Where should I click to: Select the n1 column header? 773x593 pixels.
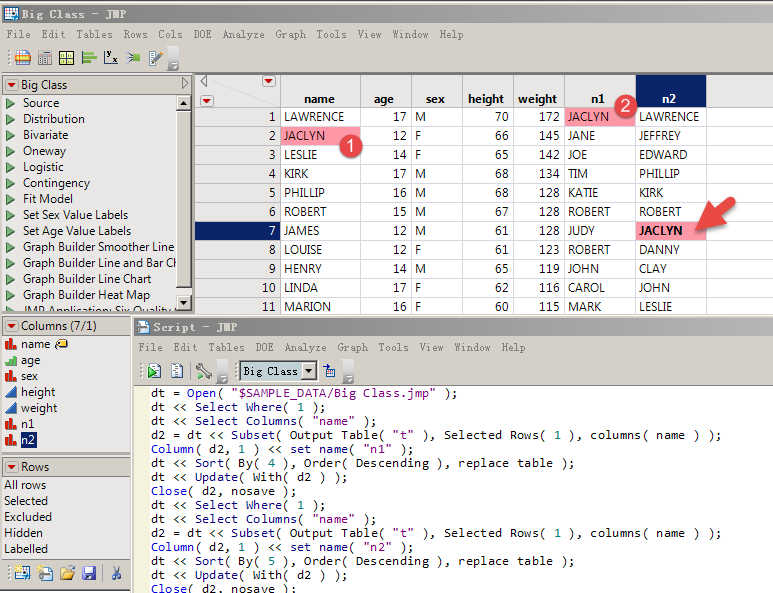click(598, 99)
